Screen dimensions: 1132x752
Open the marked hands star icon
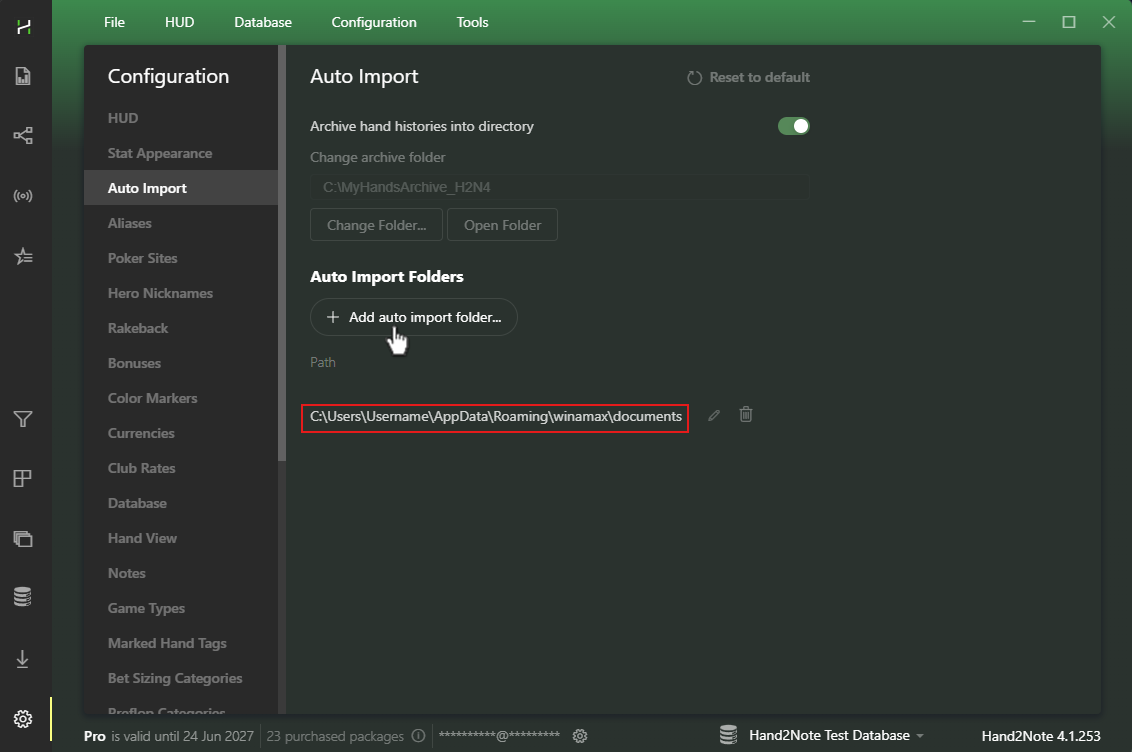click(x=23, y=256)
